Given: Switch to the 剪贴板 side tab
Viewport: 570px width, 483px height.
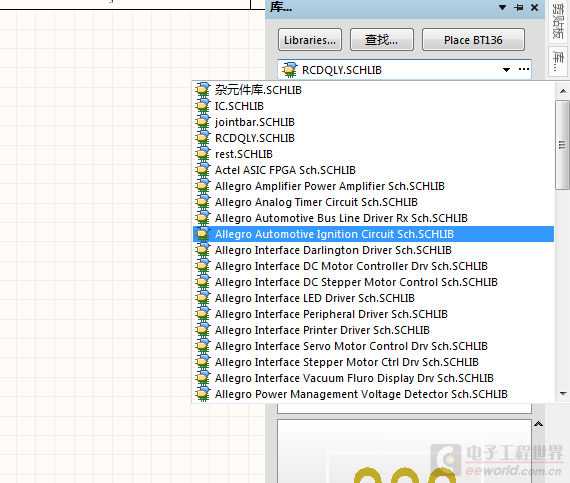Looking at the screenshot, I should [557, 21].
